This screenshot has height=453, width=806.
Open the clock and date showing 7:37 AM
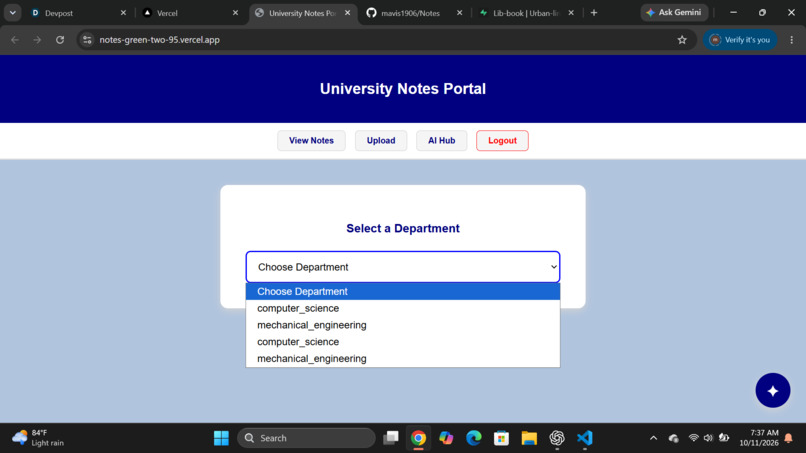point(759,438)
